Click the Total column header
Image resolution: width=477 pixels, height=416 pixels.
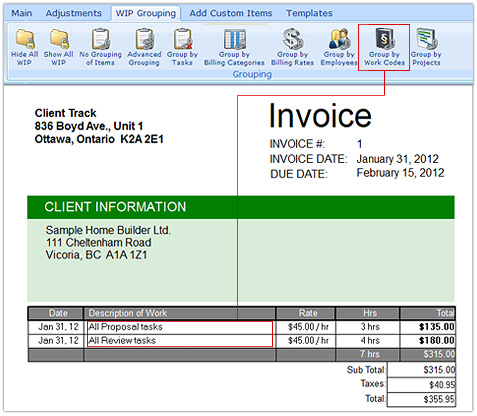pyautogui.click(x=428, y=313)
